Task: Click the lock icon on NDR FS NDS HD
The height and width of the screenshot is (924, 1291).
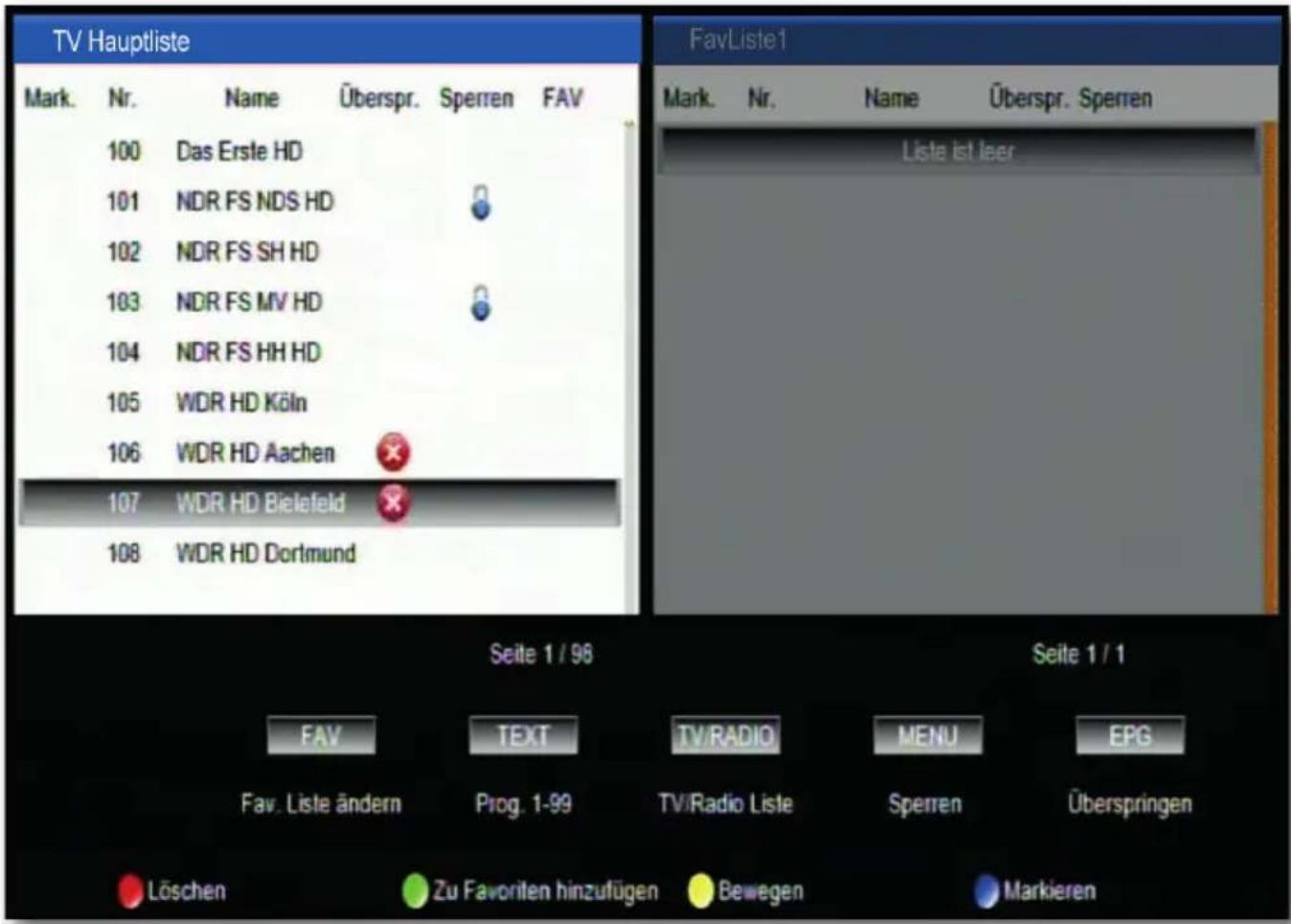Action: point(481,202)
